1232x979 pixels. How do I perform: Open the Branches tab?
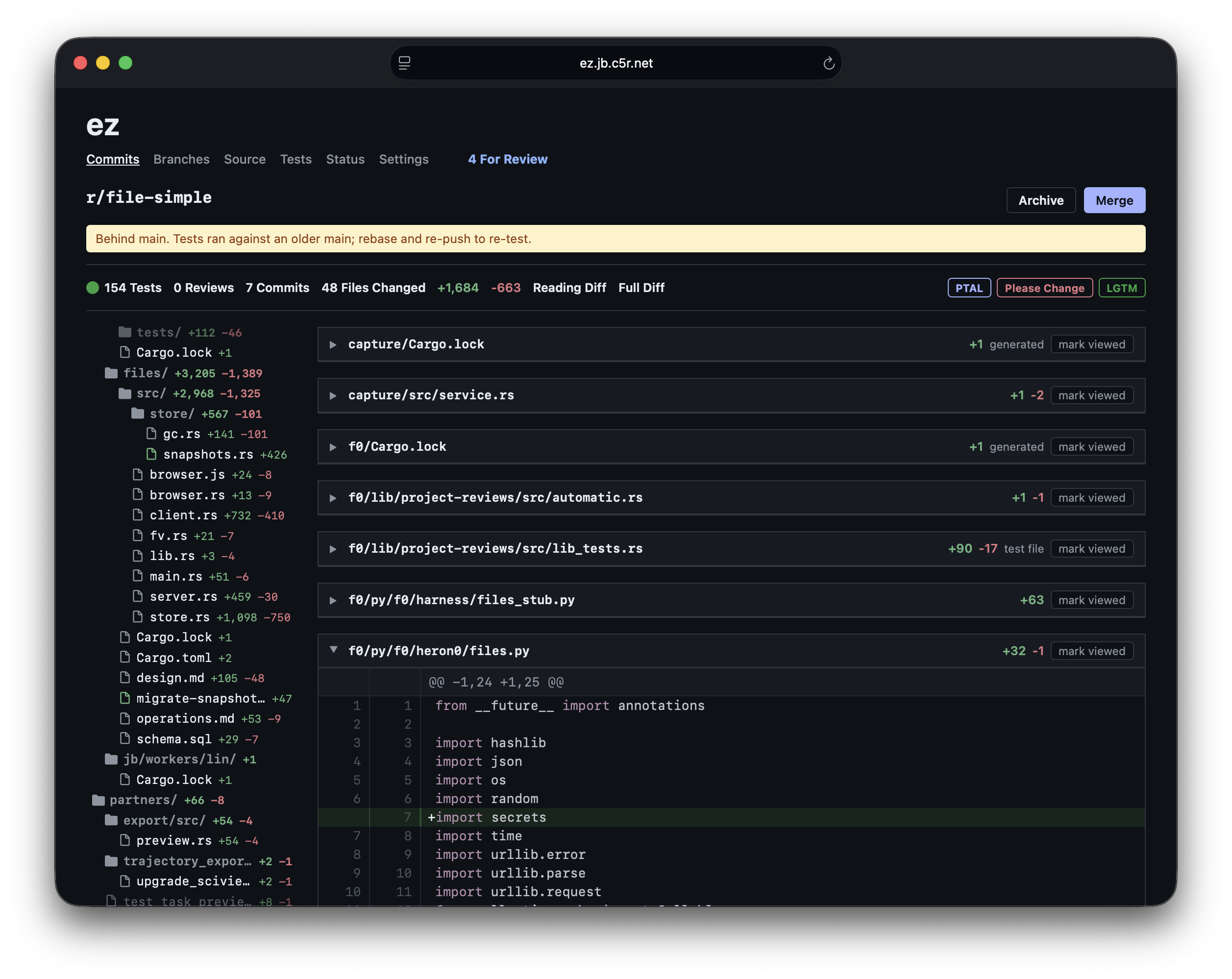(181, 159)
